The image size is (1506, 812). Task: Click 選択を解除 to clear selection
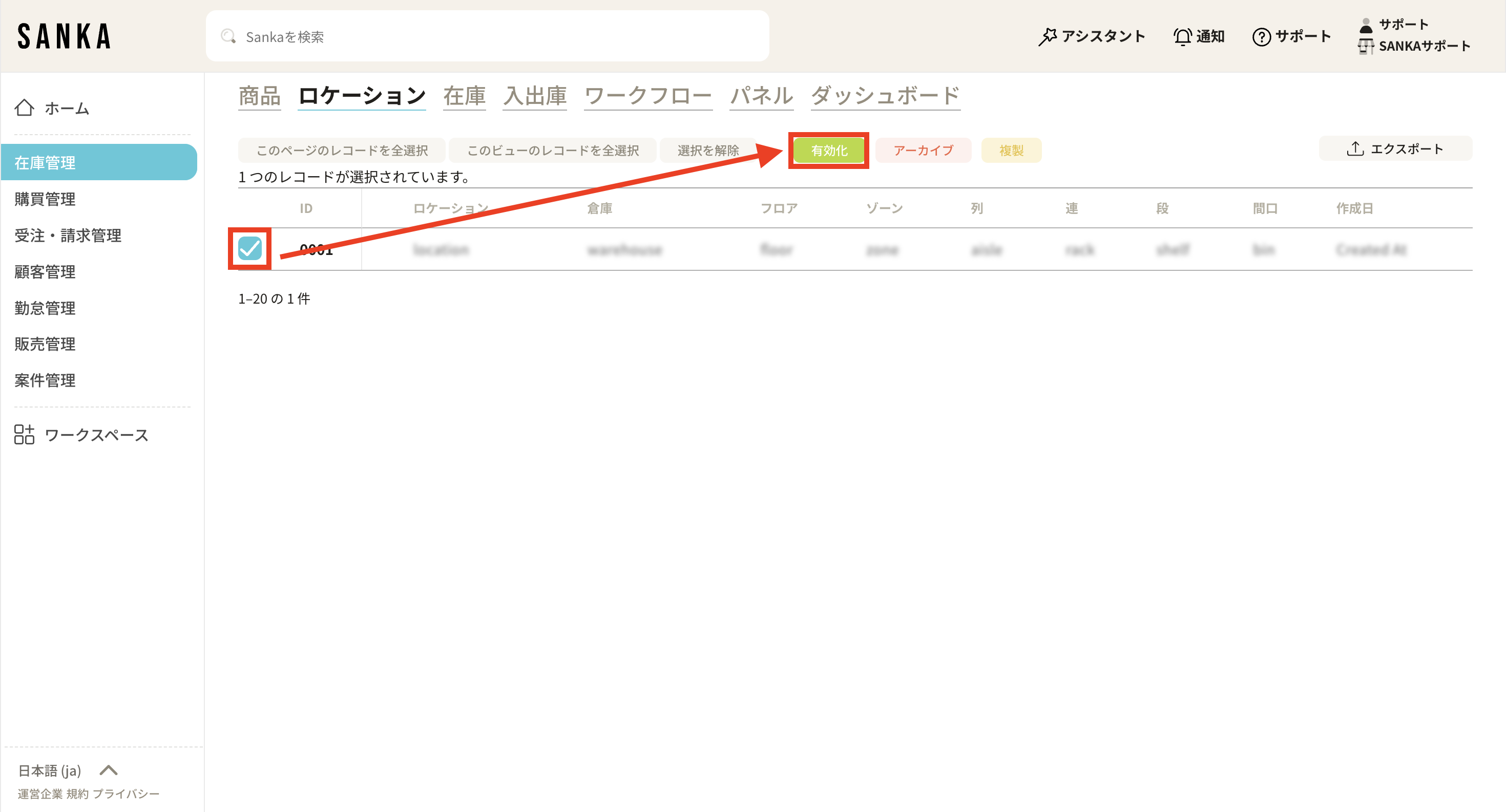click(707, 151)
